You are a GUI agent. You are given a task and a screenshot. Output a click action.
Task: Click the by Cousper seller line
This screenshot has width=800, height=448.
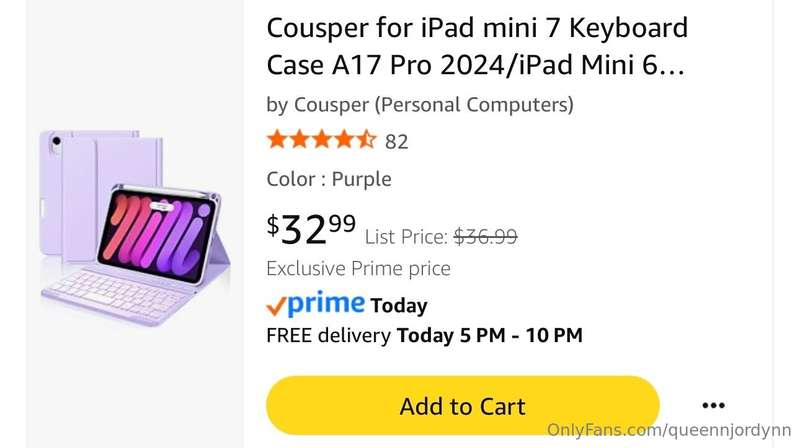tap(420, 105)
